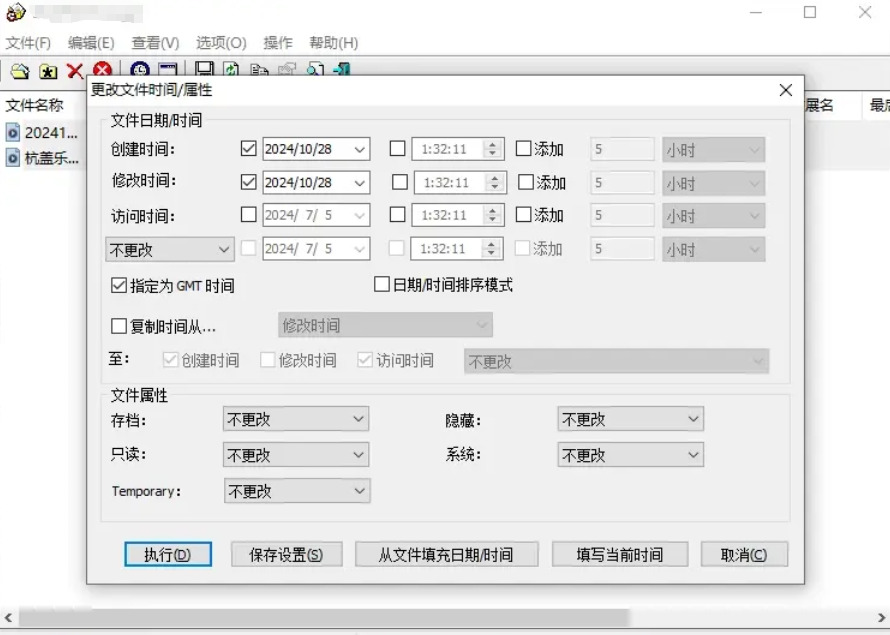This screenshot has height=635, width=890.
Task: Open the 修改时间 date picker dropdown
Action: click(x=360, y=183)
